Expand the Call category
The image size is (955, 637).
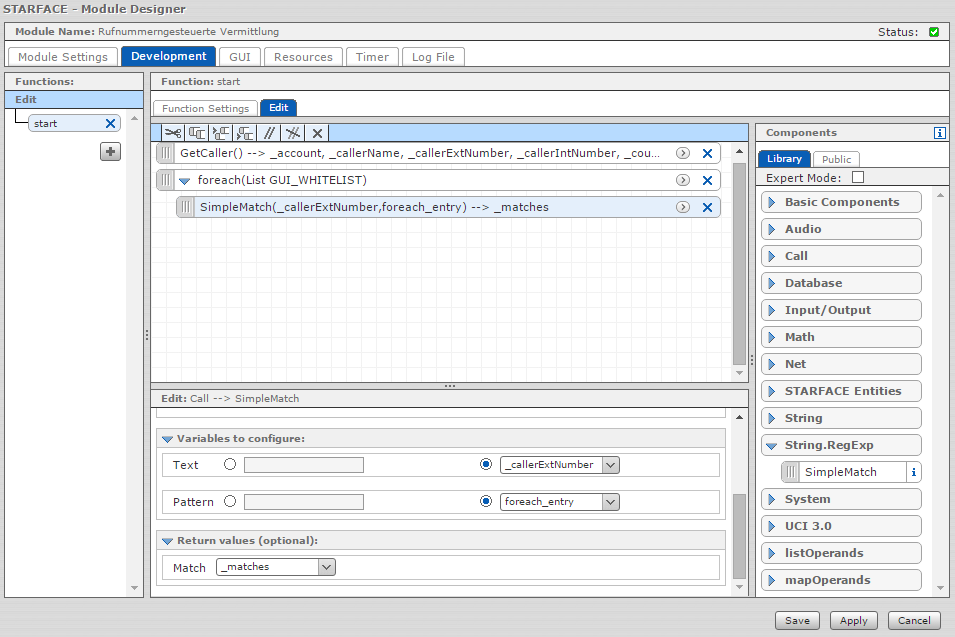[x=841, y=256]
